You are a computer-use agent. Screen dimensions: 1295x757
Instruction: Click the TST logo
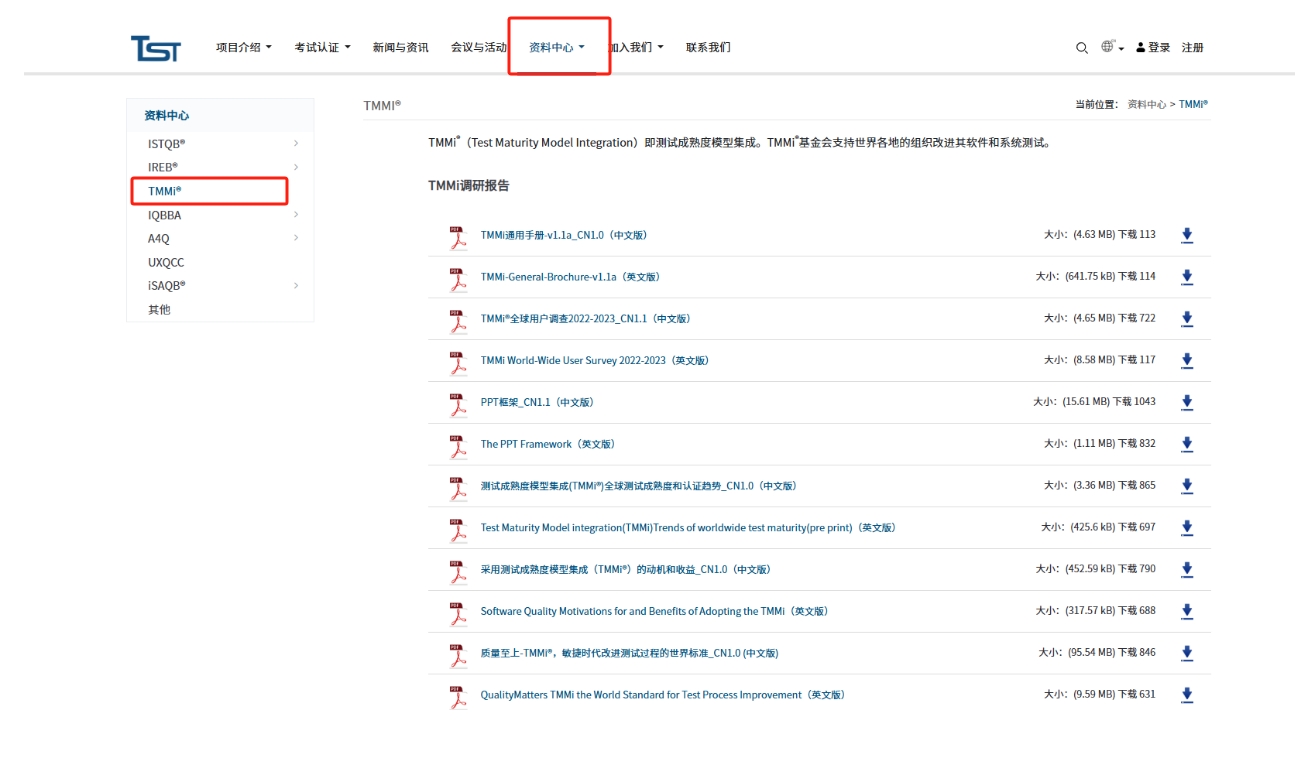(156, 48)
